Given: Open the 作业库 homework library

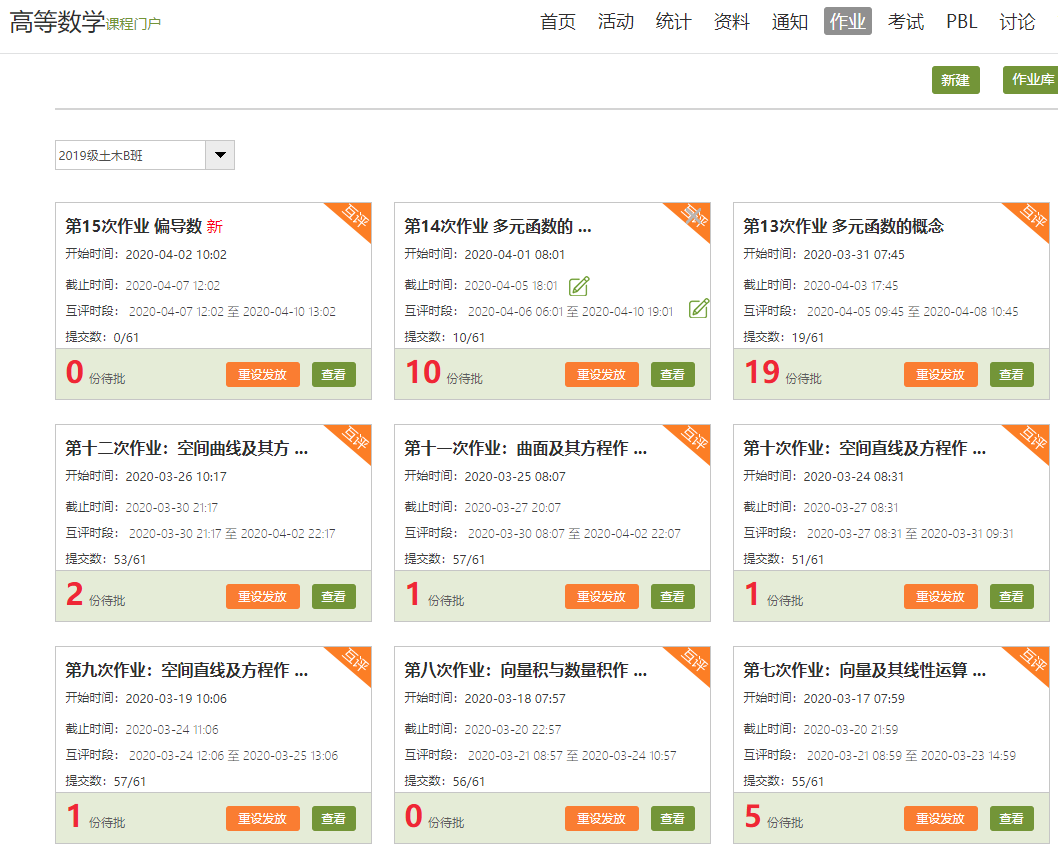Looking at the screenshot, I should click(1031, 80).
